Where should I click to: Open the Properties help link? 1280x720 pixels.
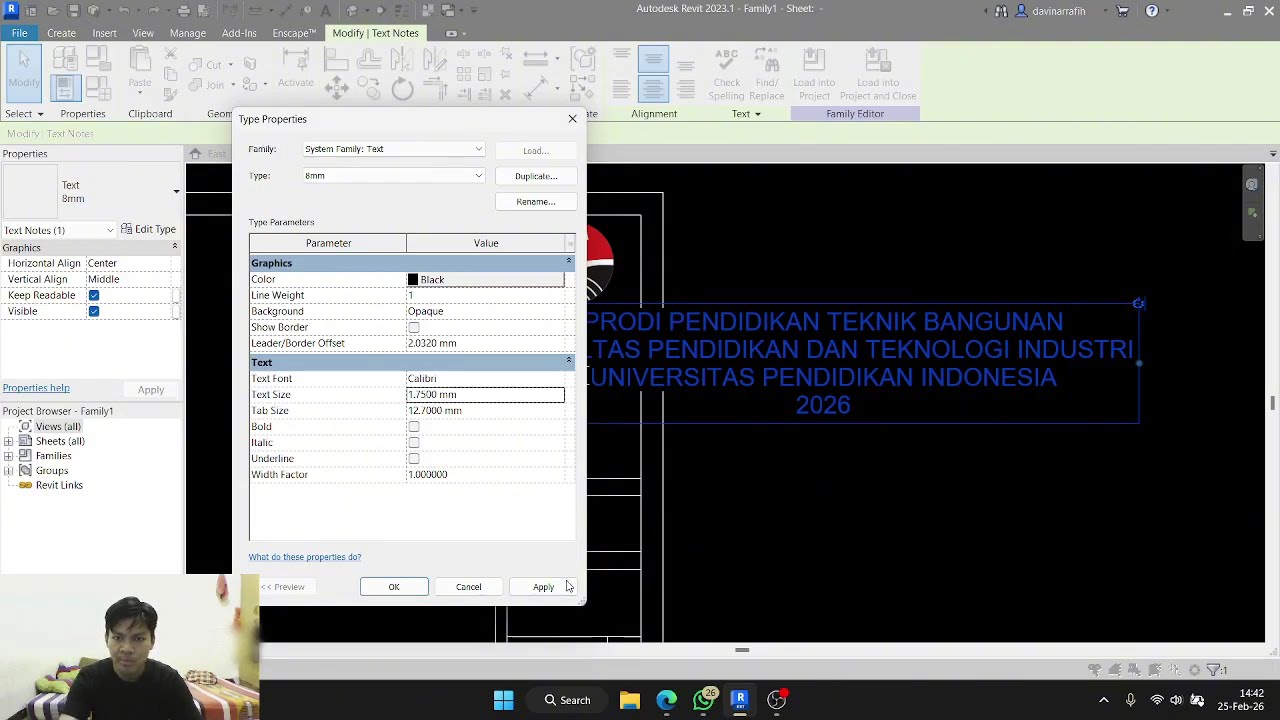click(36, 388)
